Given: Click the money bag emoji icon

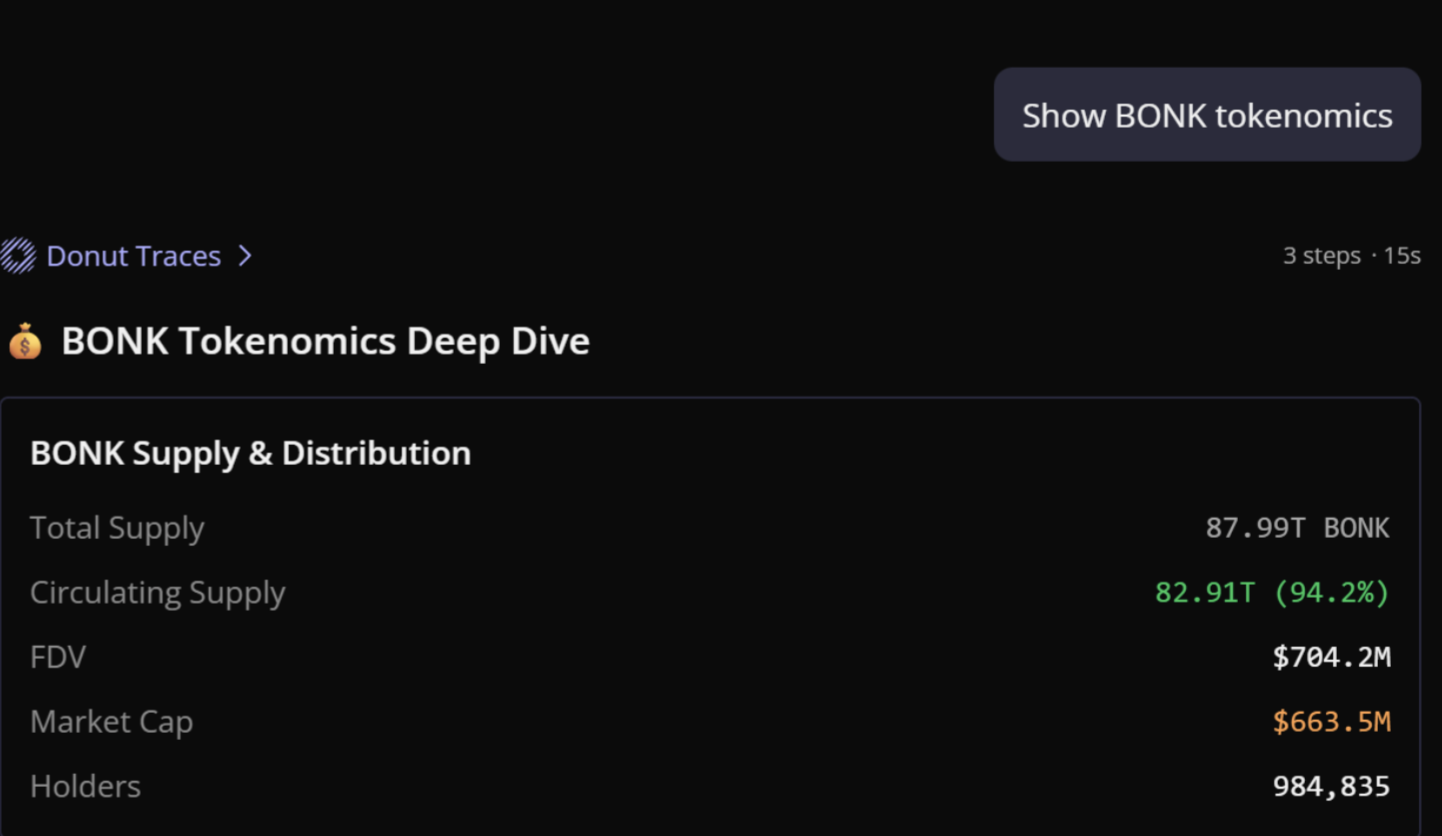Looking at the screenshot, I should (x=25, y=342).
